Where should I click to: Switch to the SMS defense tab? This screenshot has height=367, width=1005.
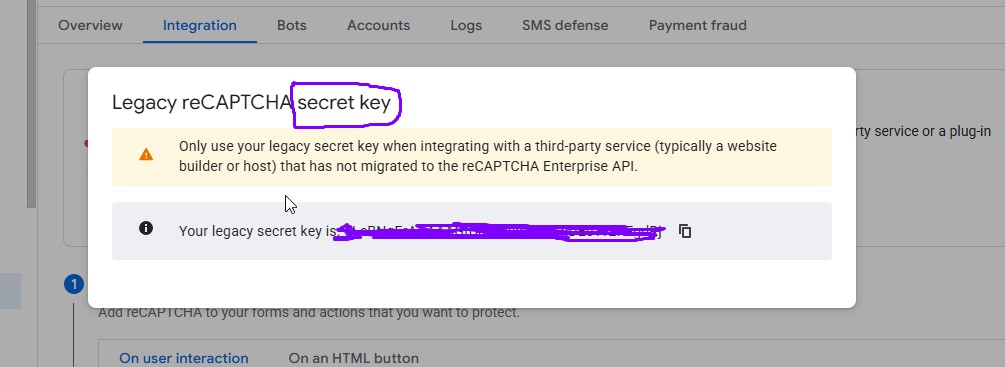(565, 26)
